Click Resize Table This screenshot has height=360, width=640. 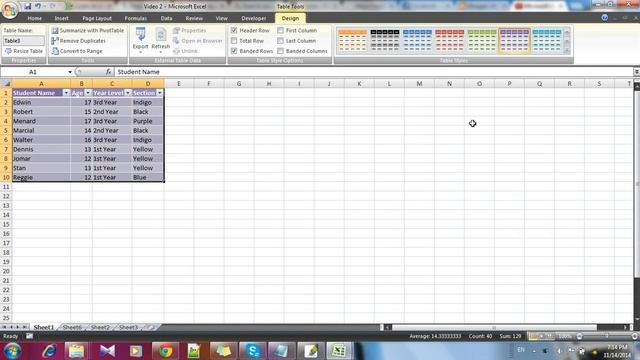coord(24,51)
